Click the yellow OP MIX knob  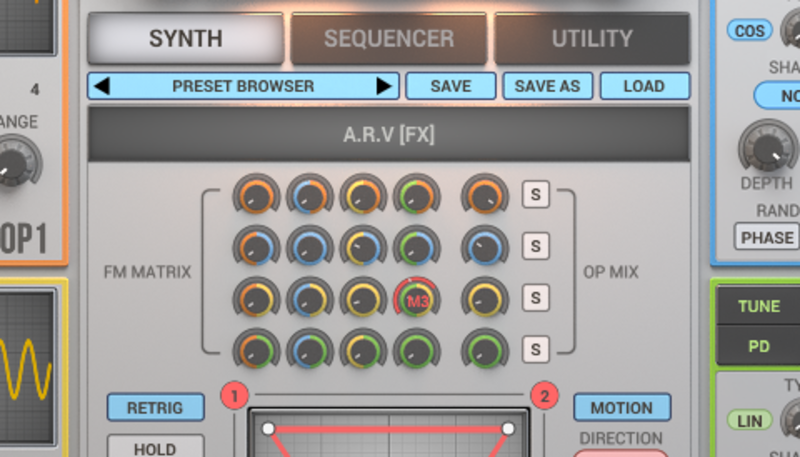tap(485, 298)
